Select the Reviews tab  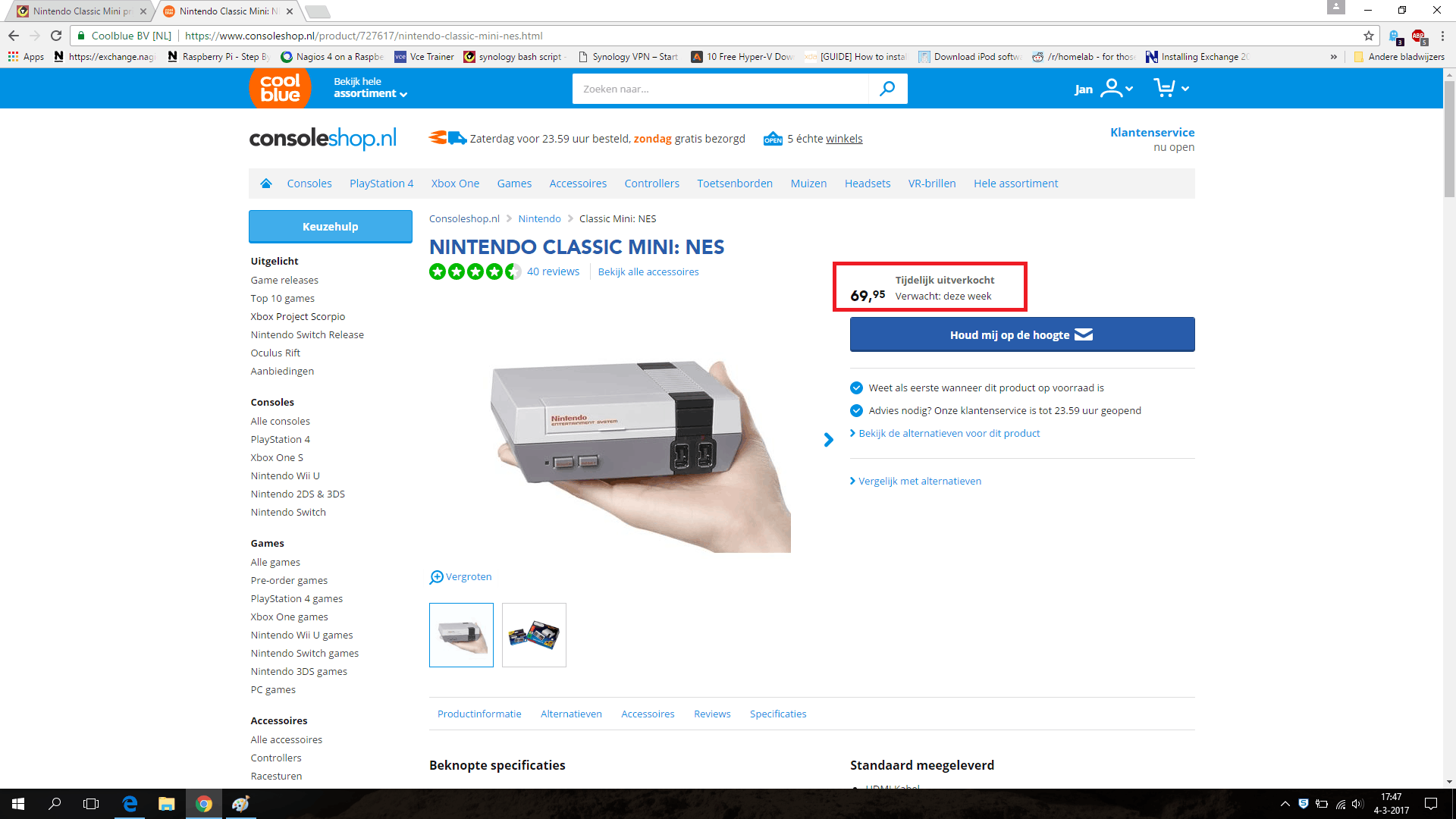click(711, 714)
